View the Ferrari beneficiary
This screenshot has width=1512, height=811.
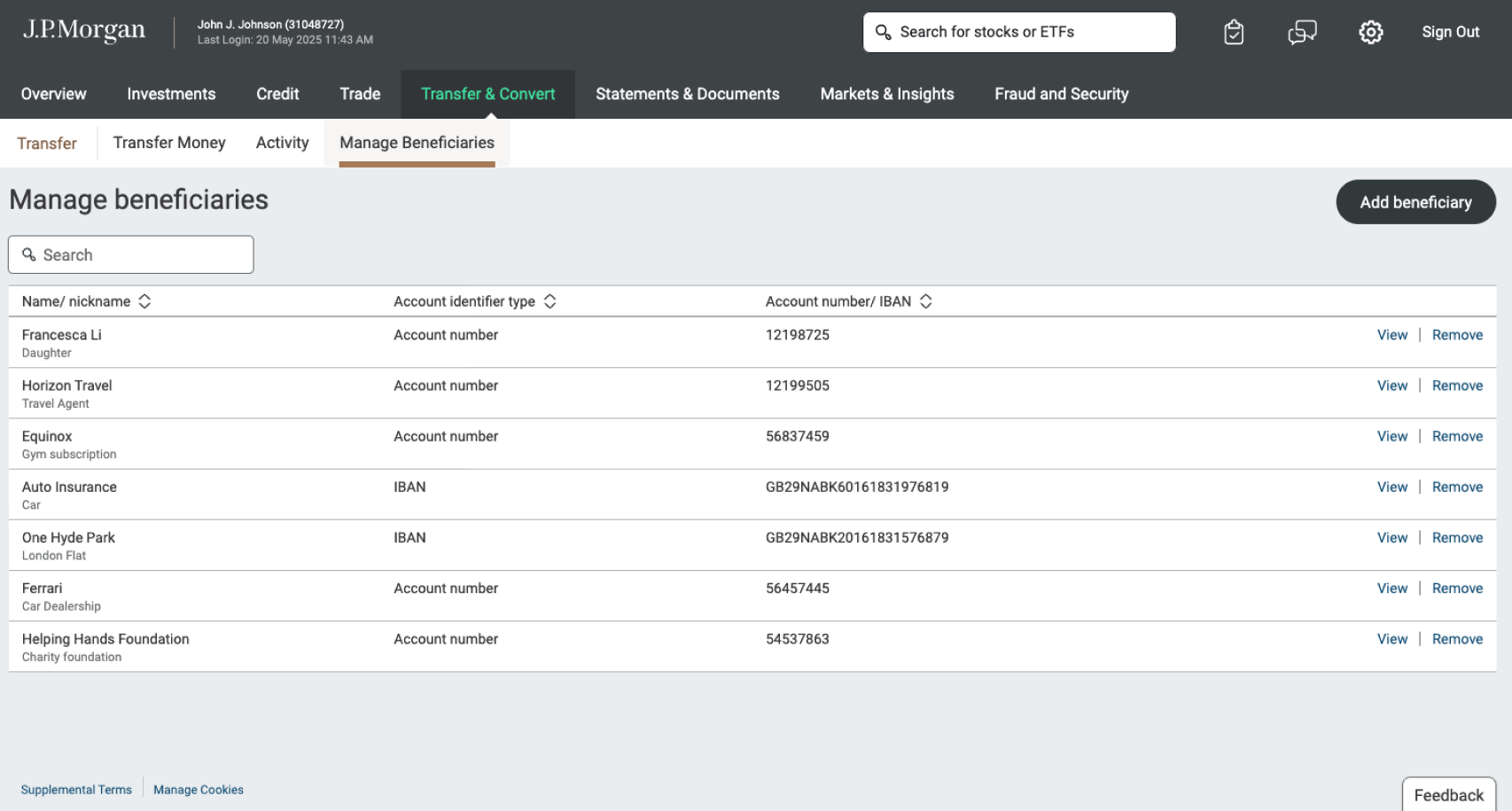pos(1392,589)
